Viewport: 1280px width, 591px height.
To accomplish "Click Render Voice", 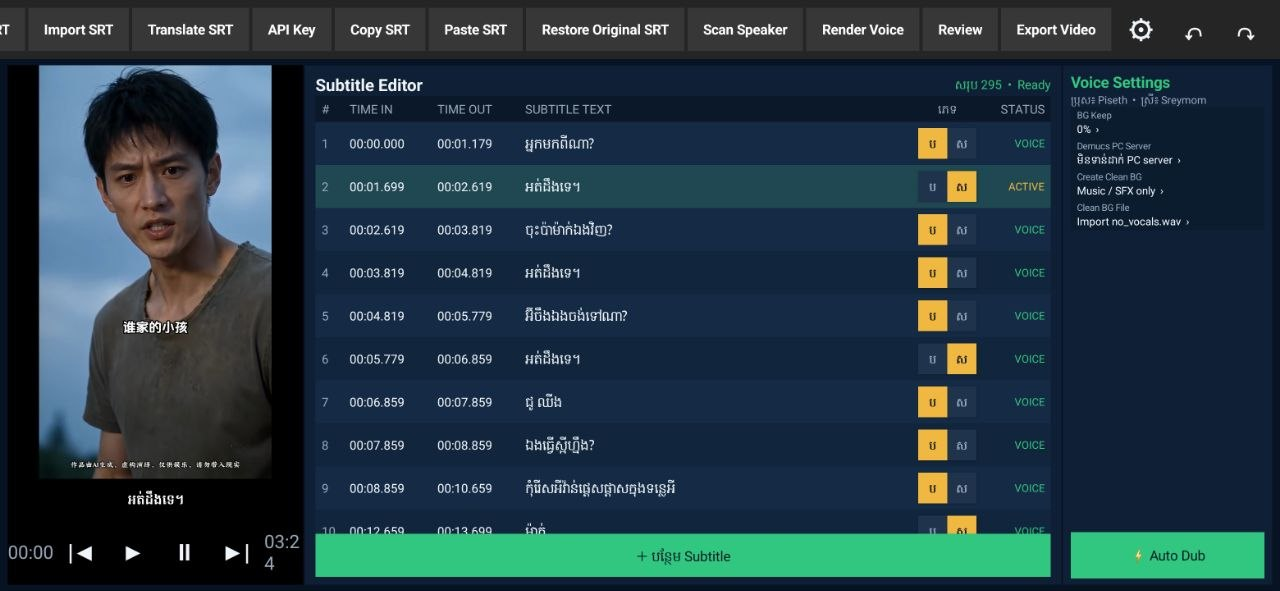I will (x=863, y=30).
